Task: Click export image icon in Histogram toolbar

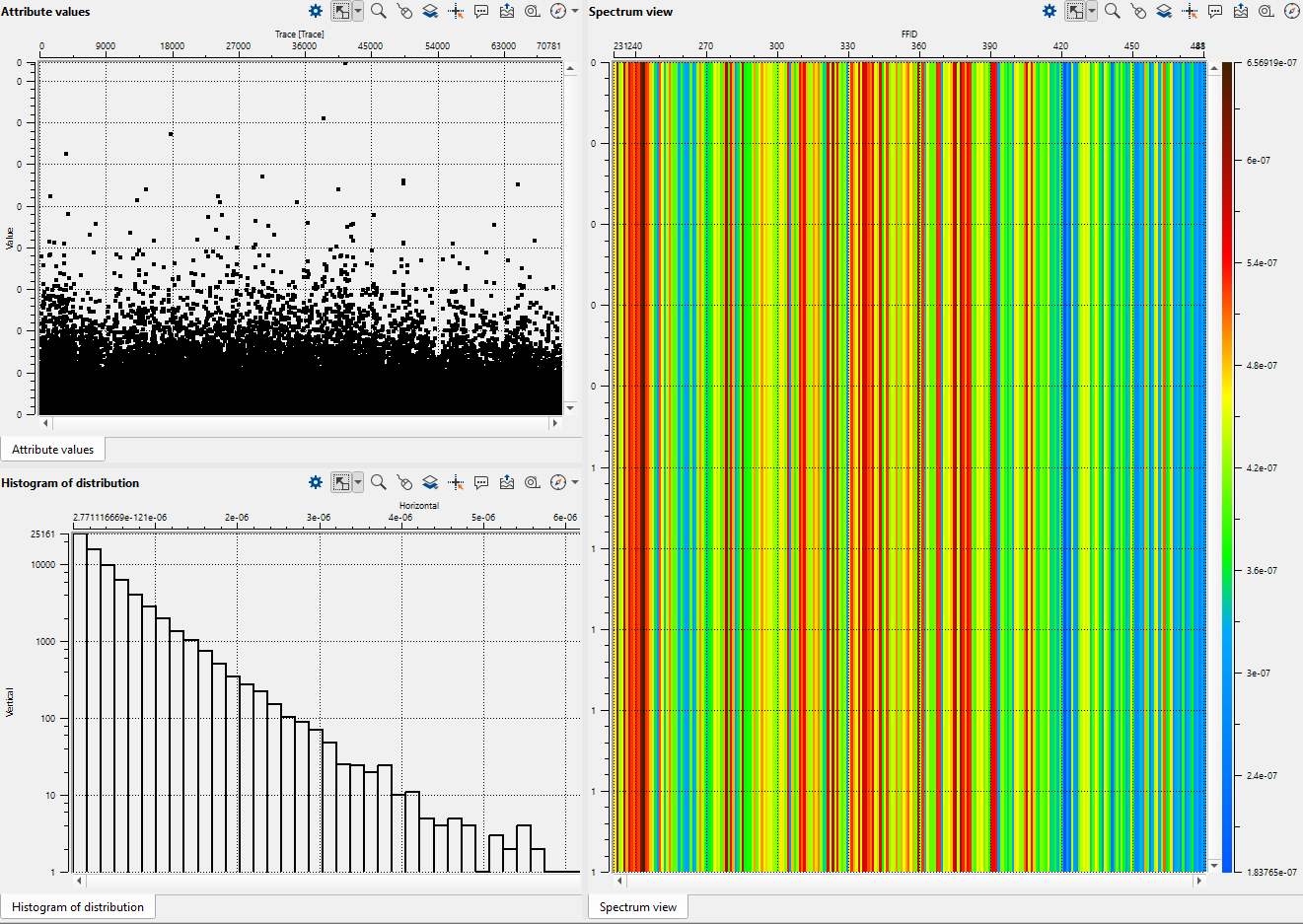Action: tap(507, 482)
